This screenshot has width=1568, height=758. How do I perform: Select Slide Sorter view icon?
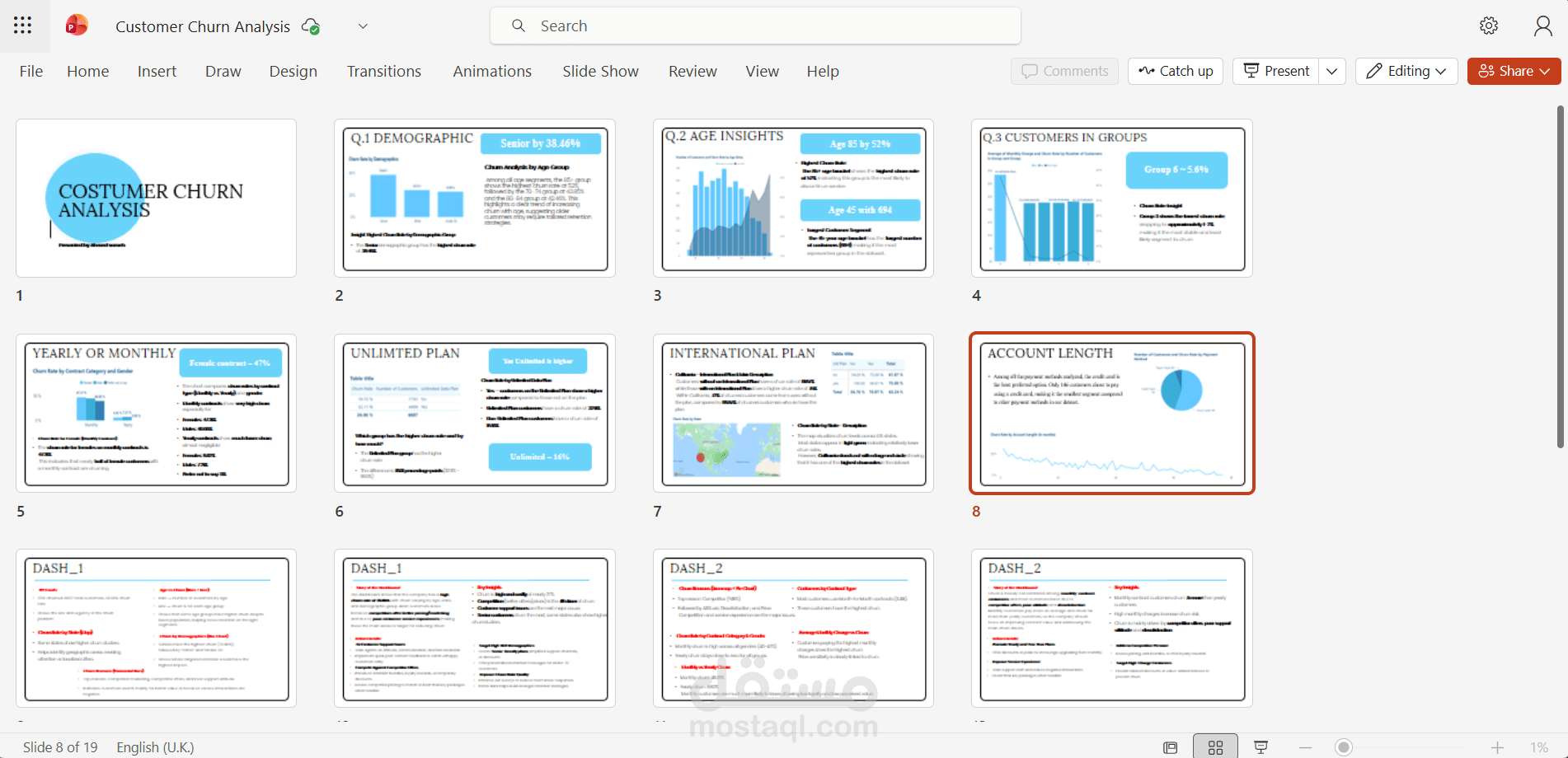tap(1216, 747)
